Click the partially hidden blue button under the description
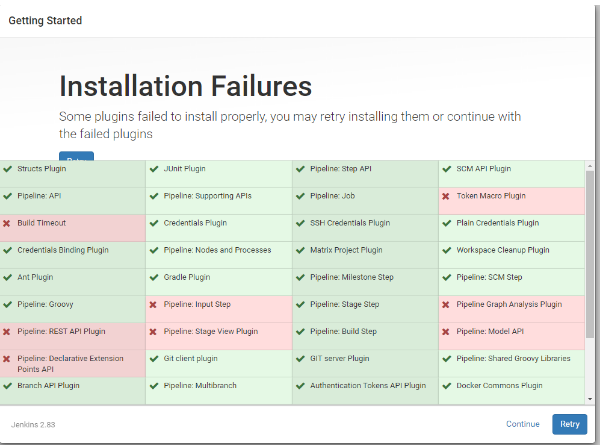600x445 pixels. click(76, 157)
